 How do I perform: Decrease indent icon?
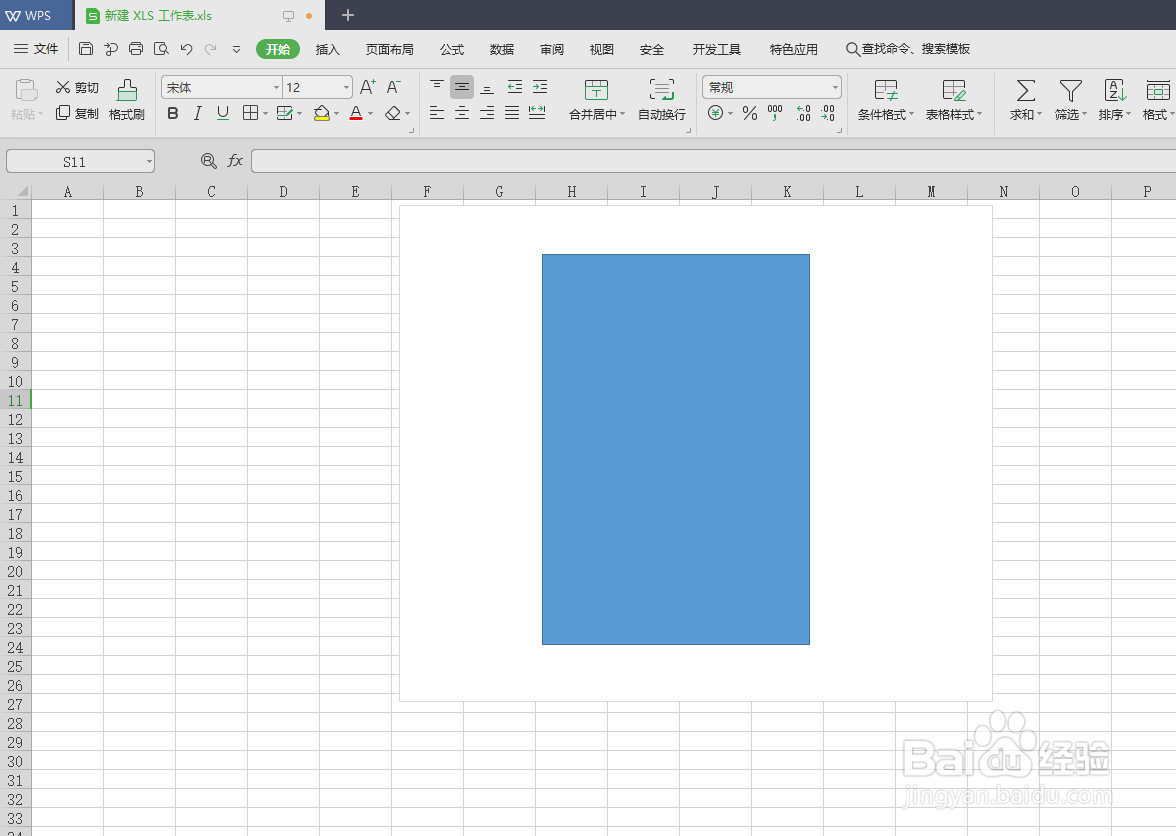514,87
